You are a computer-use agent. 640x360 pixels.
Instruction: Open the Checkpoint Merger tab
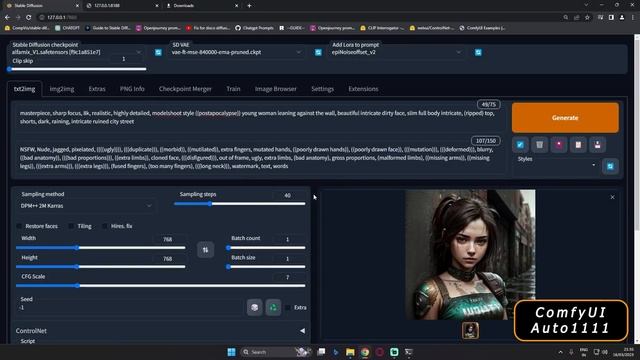point(185,89)
